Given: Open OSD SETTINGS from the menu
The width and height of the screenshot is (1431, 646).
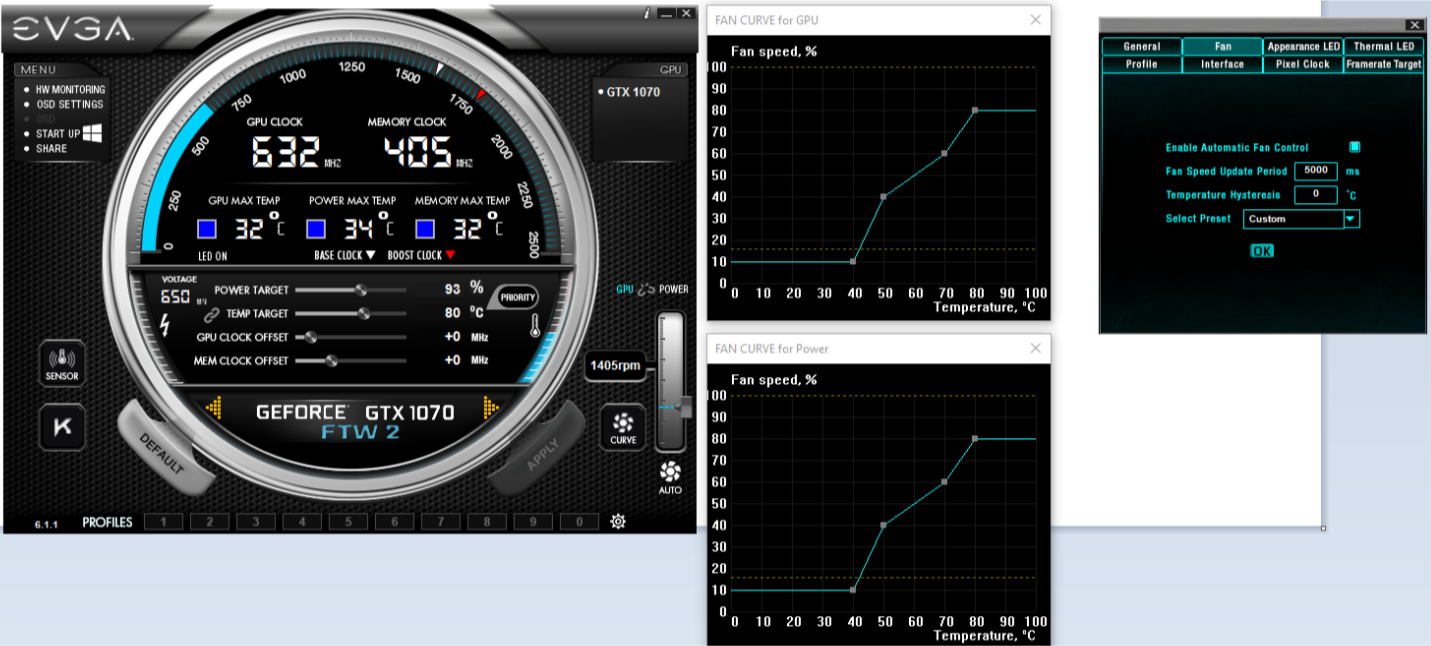Looking at the screenshot, I should coord(69,104).
